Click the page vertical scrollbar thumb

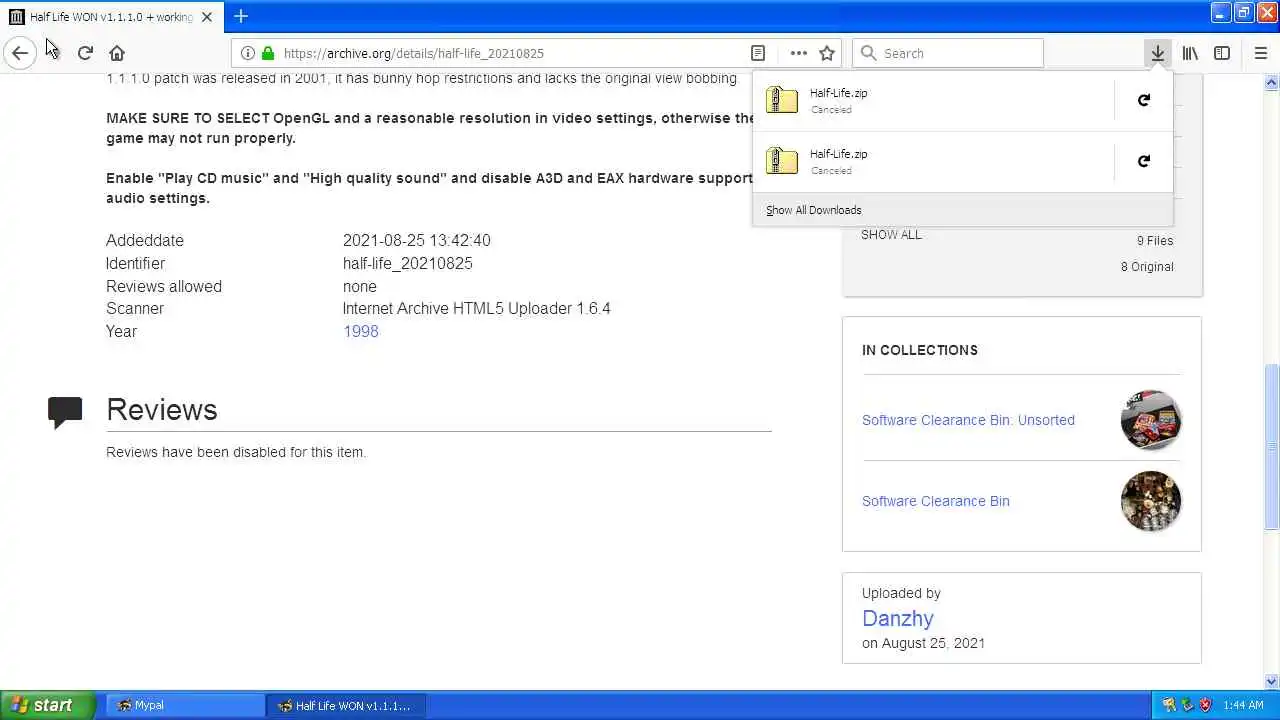point(1272,447)
